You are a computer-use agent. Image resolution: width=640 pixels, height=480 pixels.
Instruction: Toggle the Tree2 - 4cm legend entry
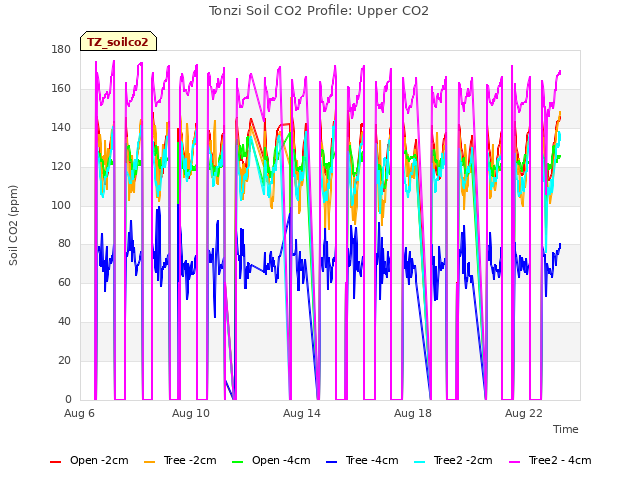coord(550,461)
